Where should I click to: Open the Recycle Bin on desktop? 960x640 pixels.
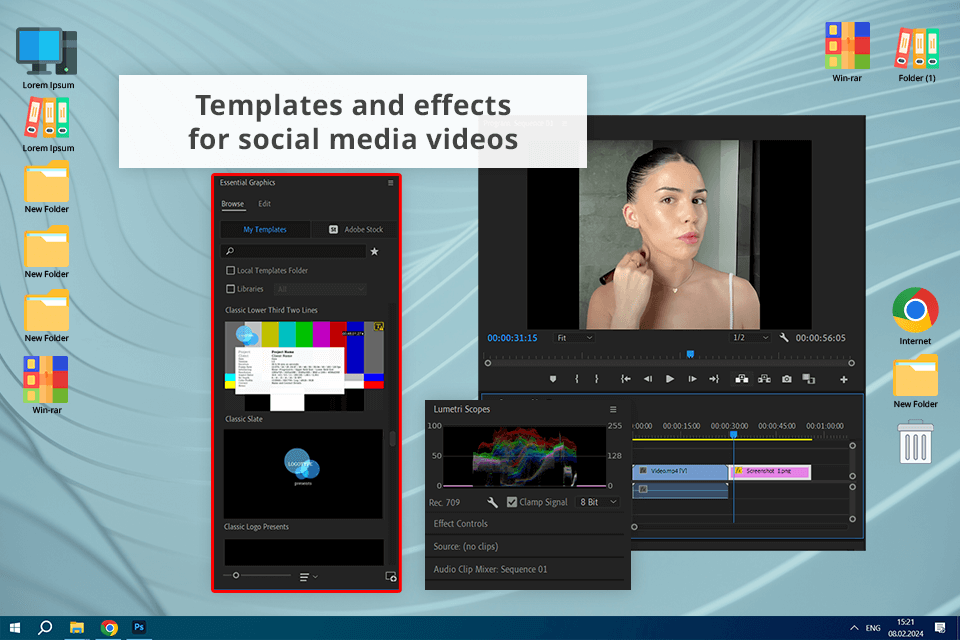(x=915, y=442)
